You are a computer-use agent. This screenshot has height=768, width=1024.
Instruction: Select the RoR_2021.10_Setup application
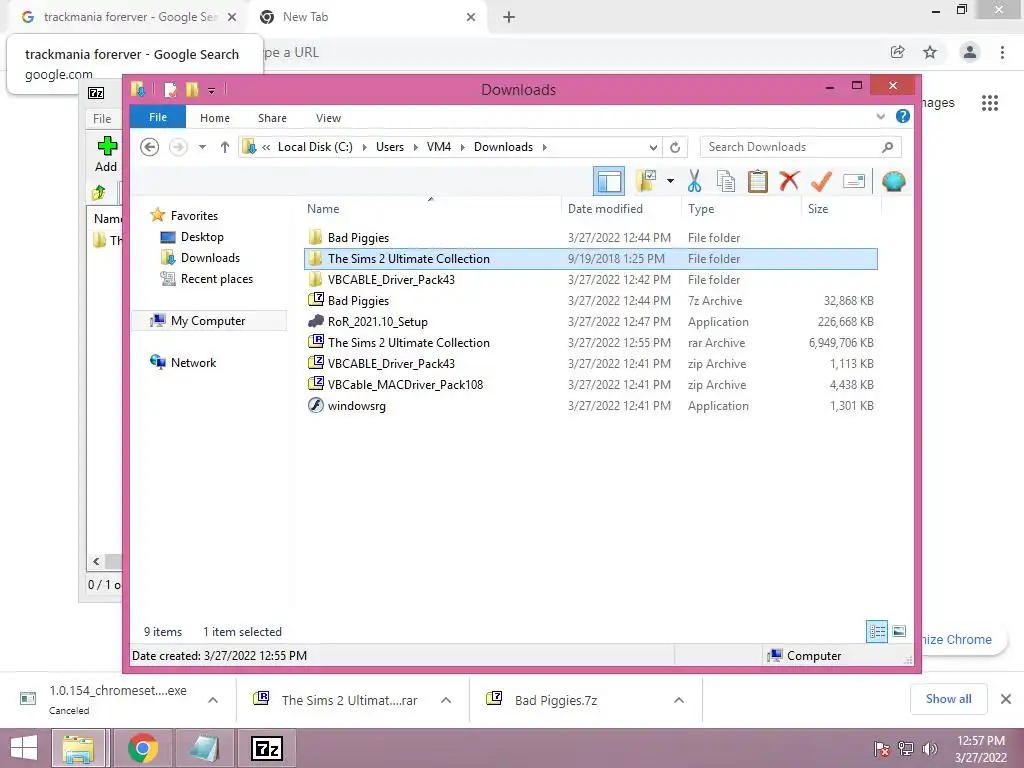point(591,321)
